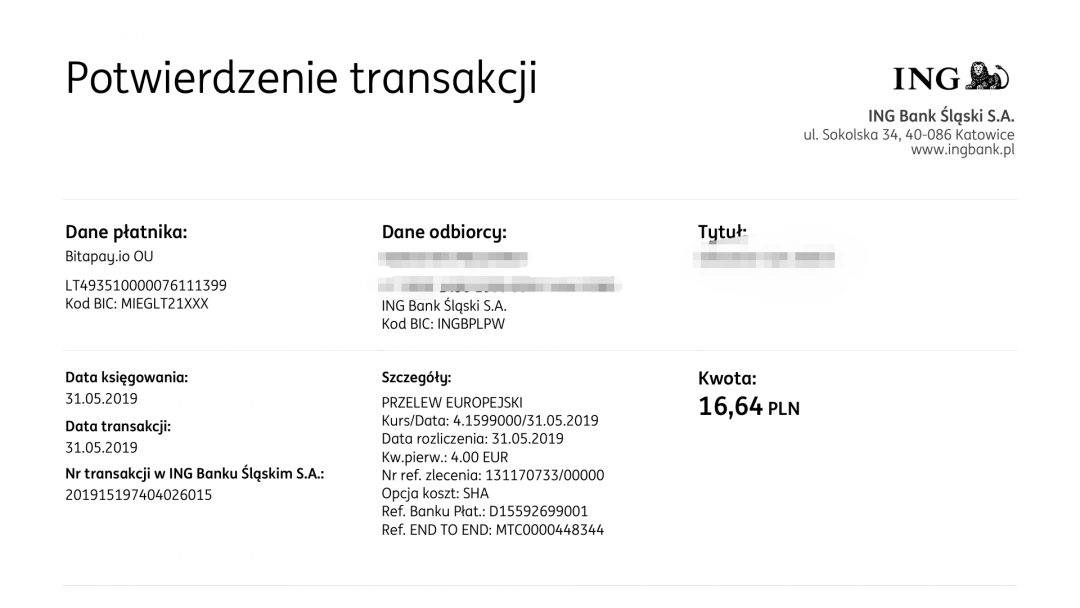Click the order reference 131170733/00000 line
Screen dimensions: 1080x608
(493, 475)
